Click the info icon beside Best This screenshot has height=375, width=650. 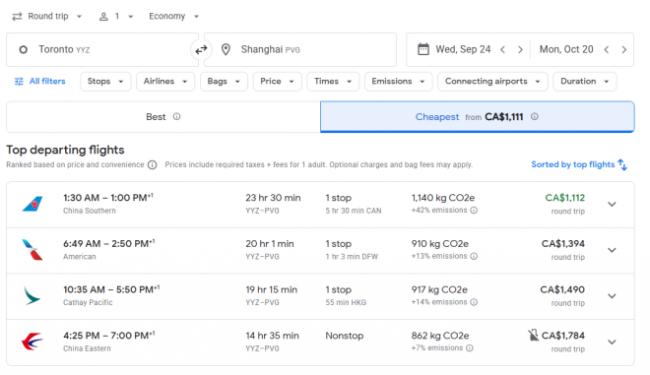click(177, 116)
